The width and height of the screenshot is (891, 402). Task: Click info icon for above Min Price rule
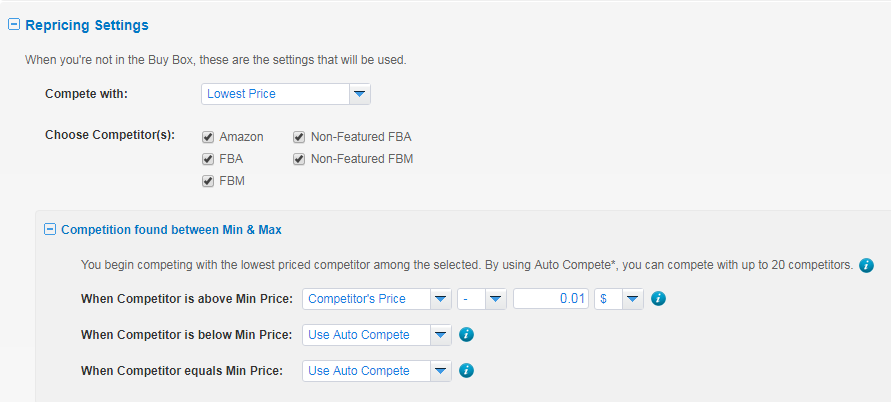coord(658,299)
